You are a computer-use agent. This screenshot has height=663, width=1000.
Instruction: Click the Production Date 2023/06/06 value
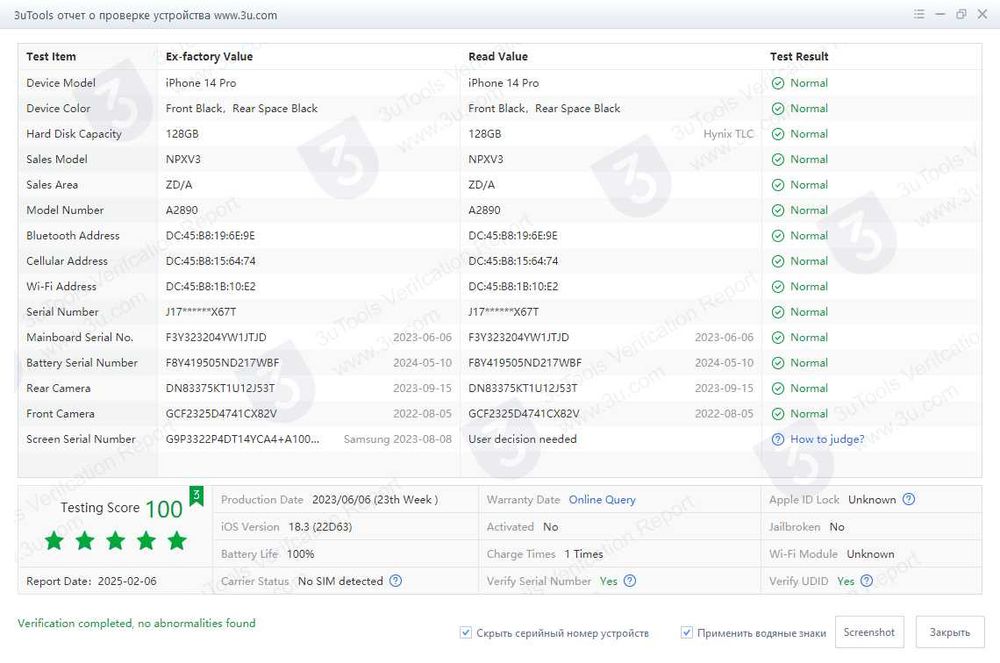pyautogui.click(x=375, y=500)
